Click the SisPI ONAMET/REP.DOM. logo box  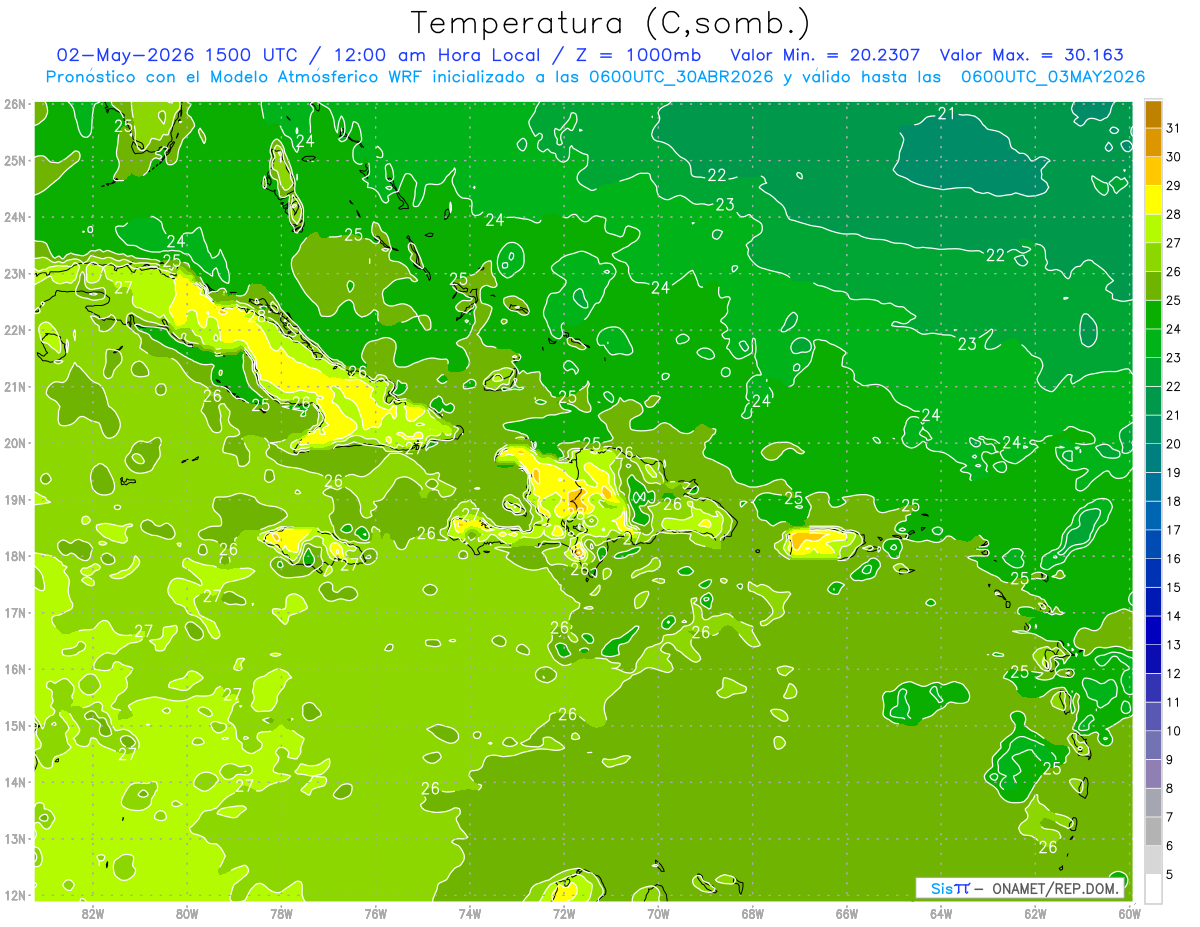[x=1020, y=888]
